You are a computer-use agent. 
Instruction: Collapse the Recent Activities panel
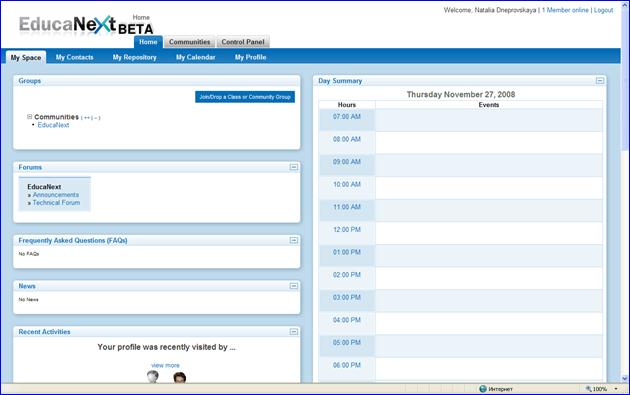(x=294, y=332)
